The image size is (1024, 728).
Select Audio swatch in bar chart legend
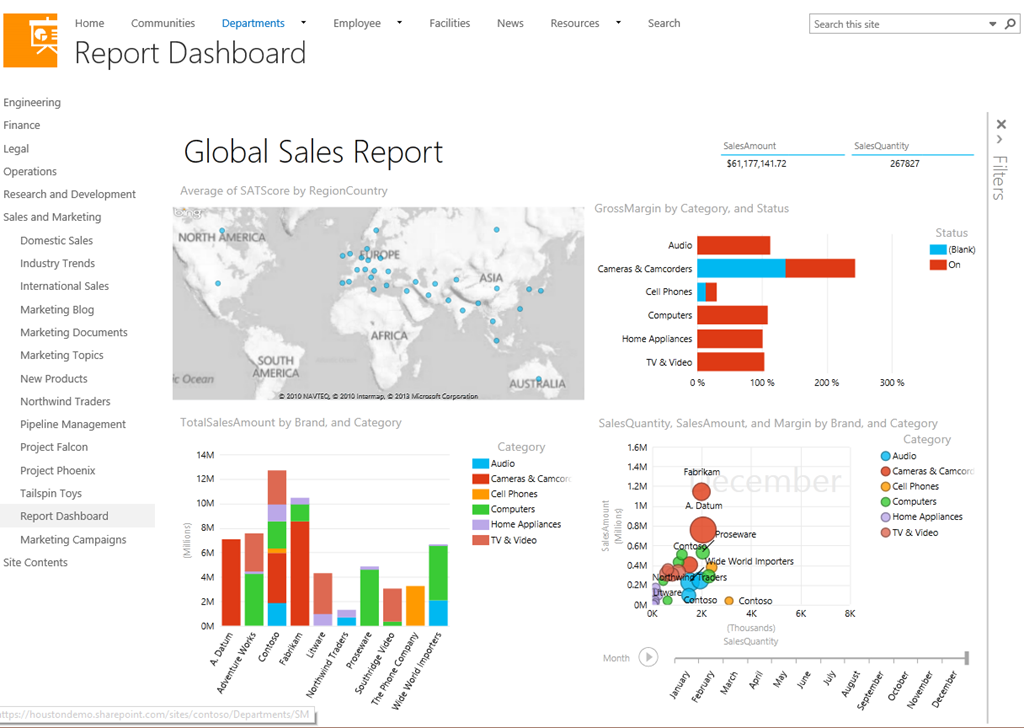pos(480,464)
